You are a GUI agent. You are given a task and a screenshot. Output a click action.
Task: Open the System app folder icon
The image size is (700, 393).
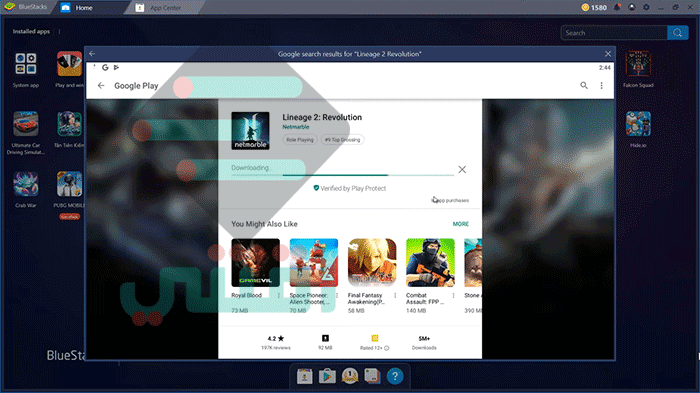click(25, 63)
